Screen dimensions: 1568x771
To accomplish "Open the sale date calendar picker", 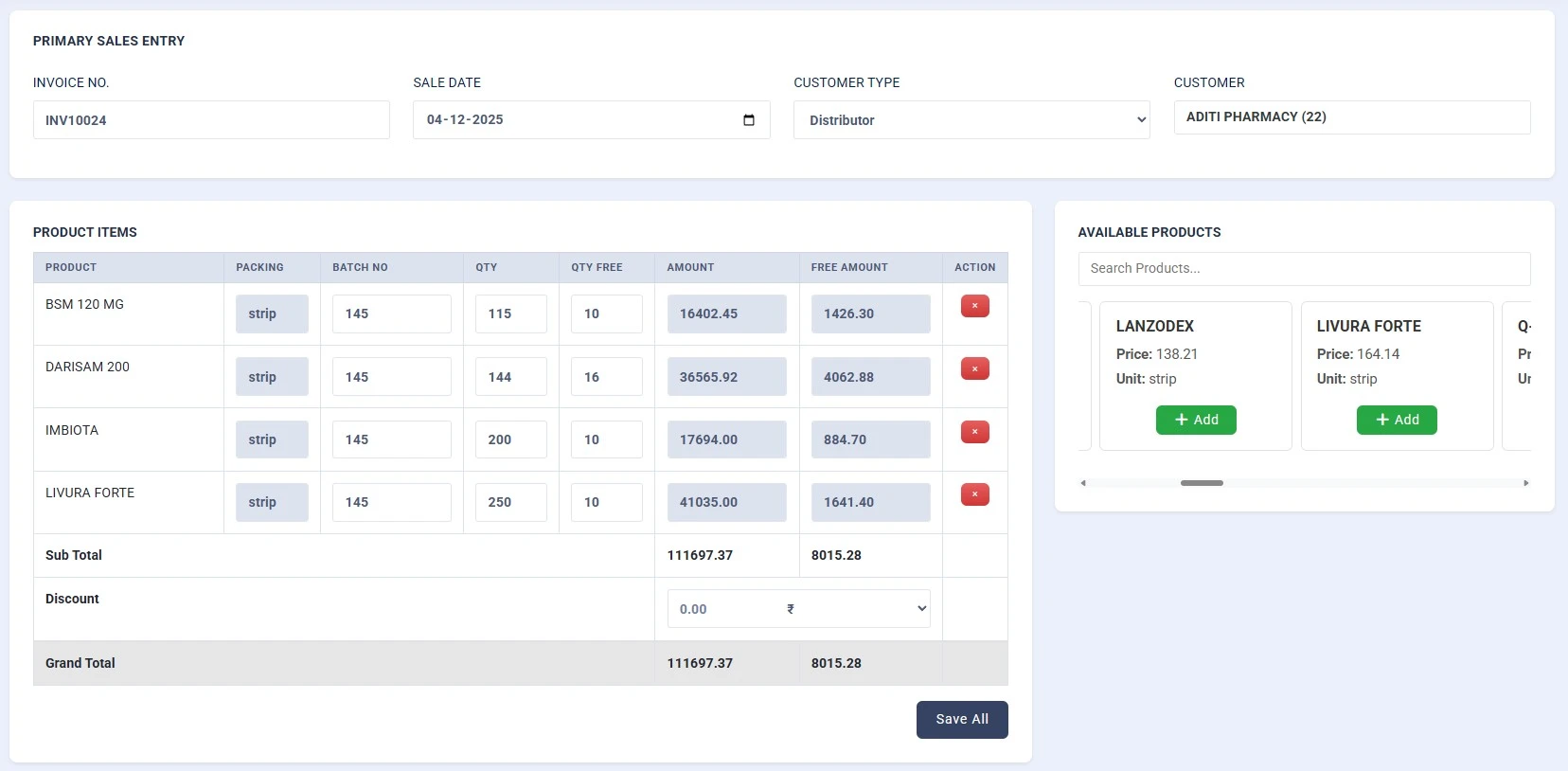I will coord(749,120).
